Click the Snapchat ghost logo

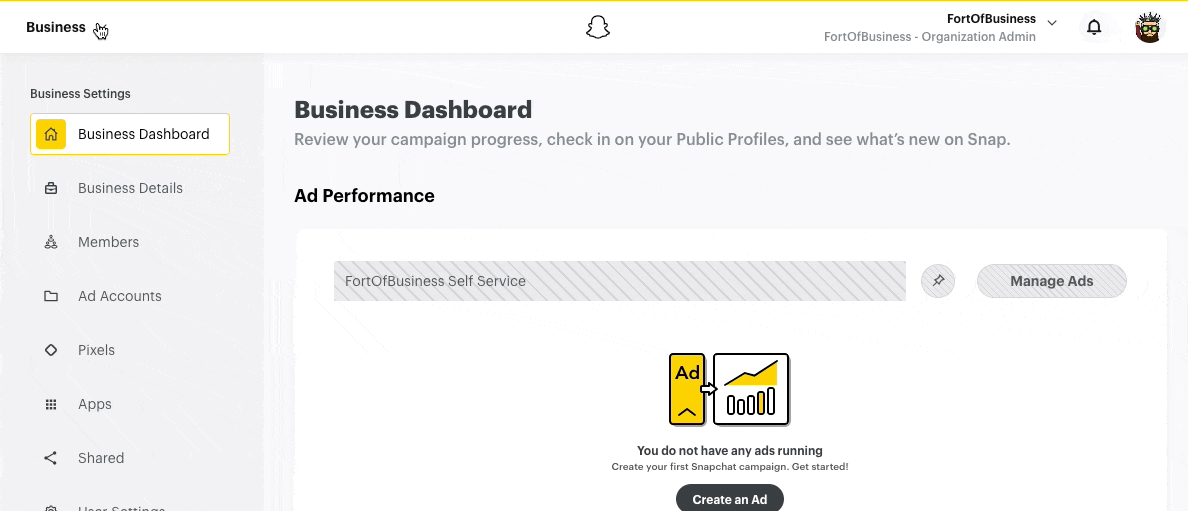pos(598,27)
